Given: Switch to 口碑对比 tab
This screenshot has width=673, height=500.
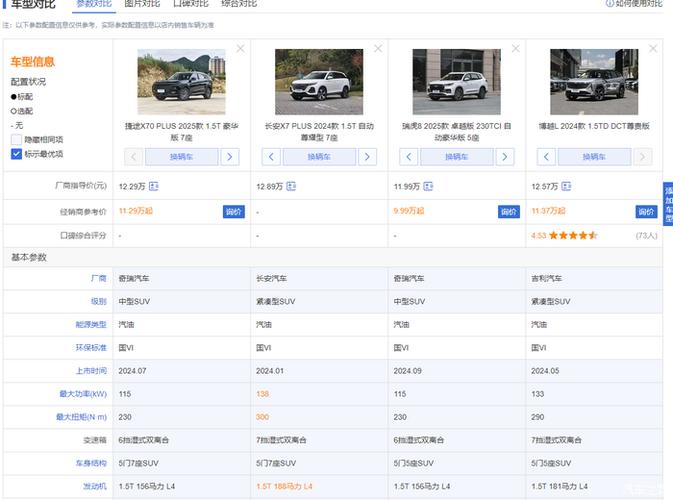Looking at the screenshot, I should pyautogui.click(x=191, y=4).
